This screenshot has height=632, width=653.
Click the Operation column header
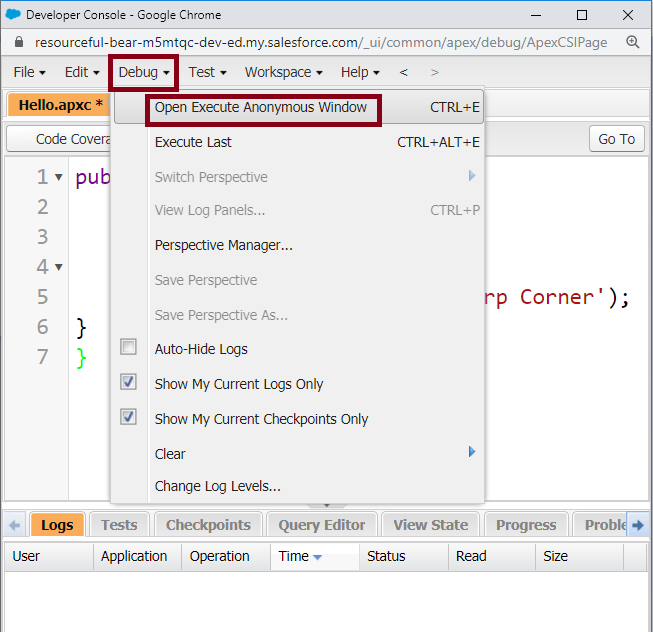pyautogui.click(x=226, y=556)
